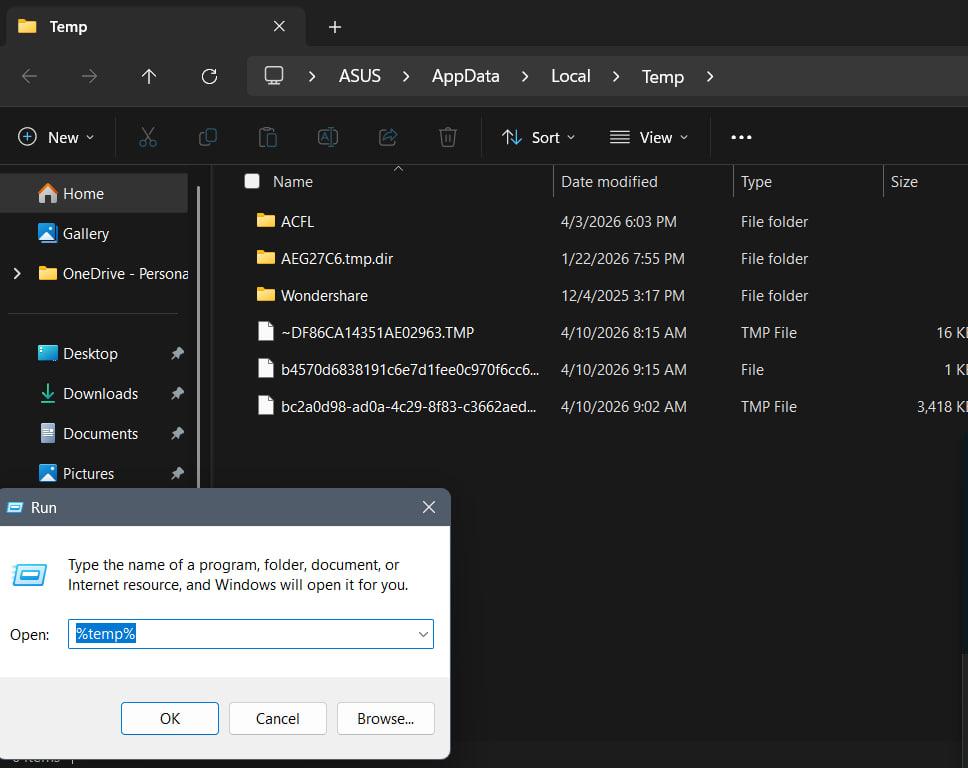The image size is (968, 768).
Task: Click the Rename icon in toolbar
Action: [327, 137]
